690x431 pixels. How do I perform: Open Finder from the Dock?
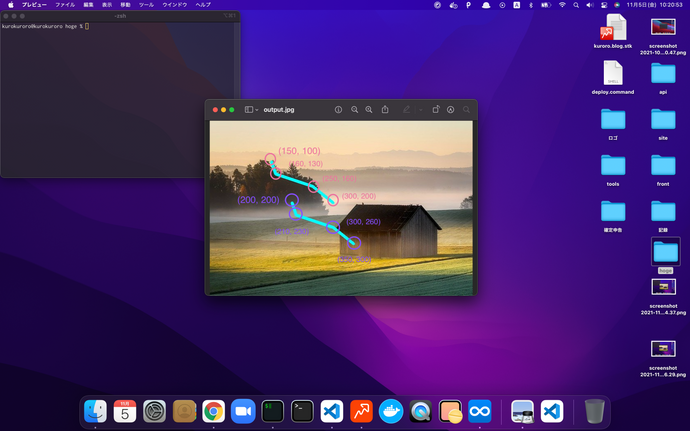(x=95, y=411)
